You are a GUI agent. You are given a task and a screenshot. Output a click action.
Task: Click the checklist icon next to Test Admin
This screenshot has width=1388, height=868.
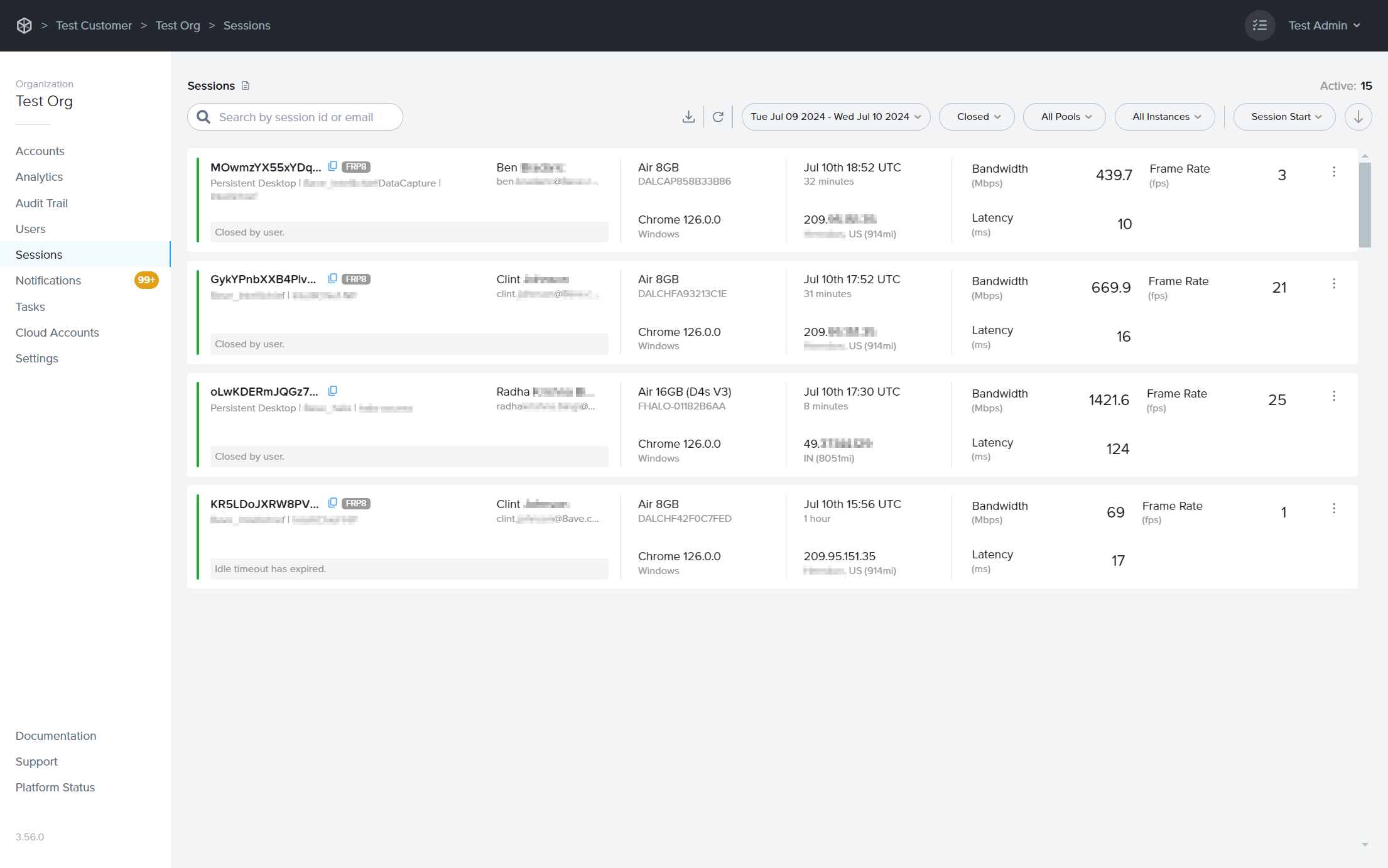click(x=1260, y=25)
